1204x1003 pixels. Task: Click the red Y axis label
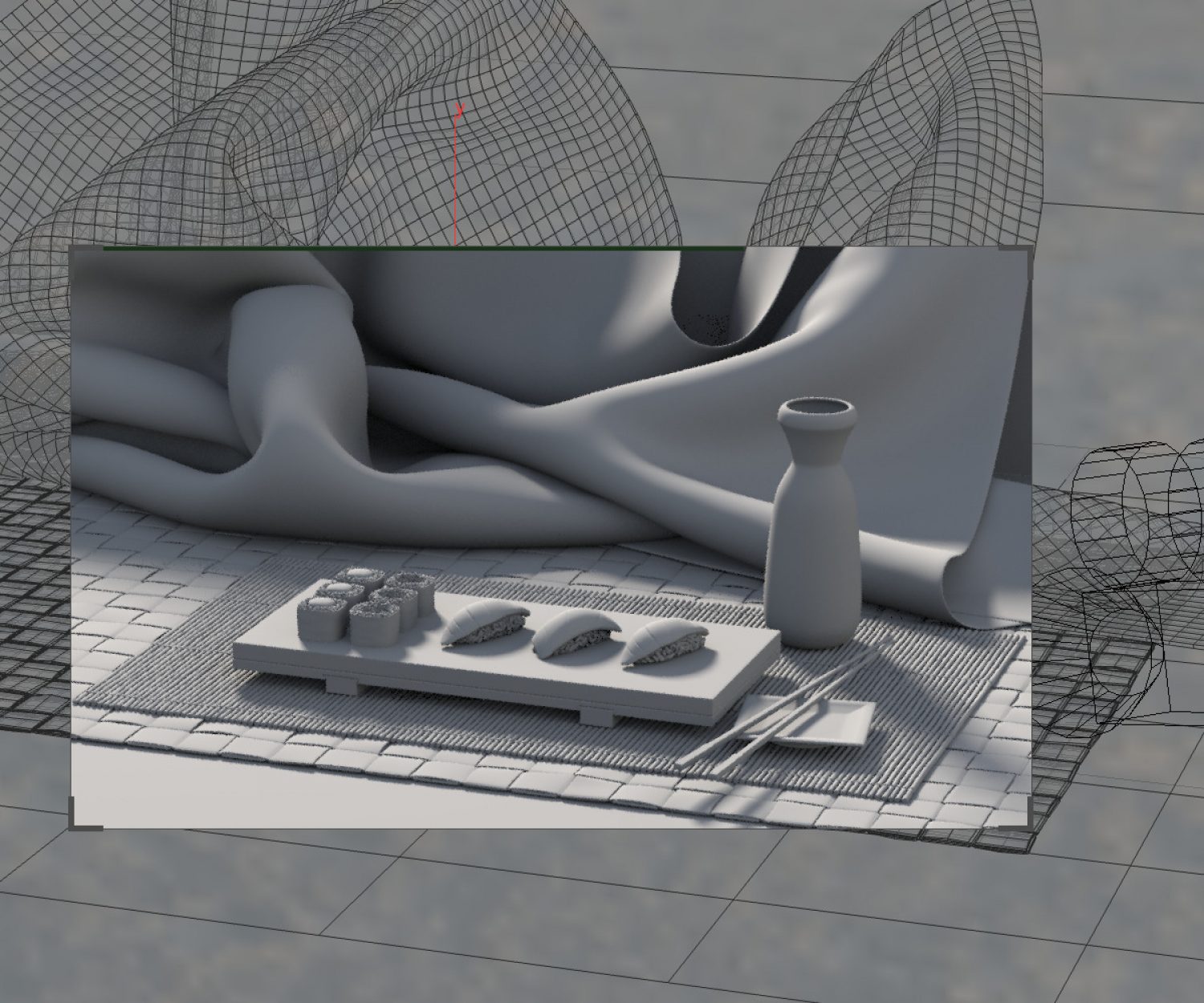coord(460,109)
